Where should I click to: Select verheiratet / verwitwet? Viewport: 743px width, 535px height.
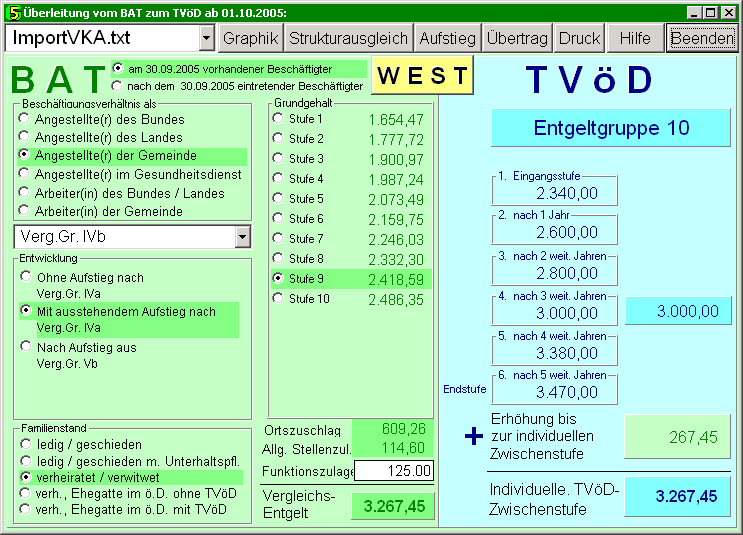[131, 477]
